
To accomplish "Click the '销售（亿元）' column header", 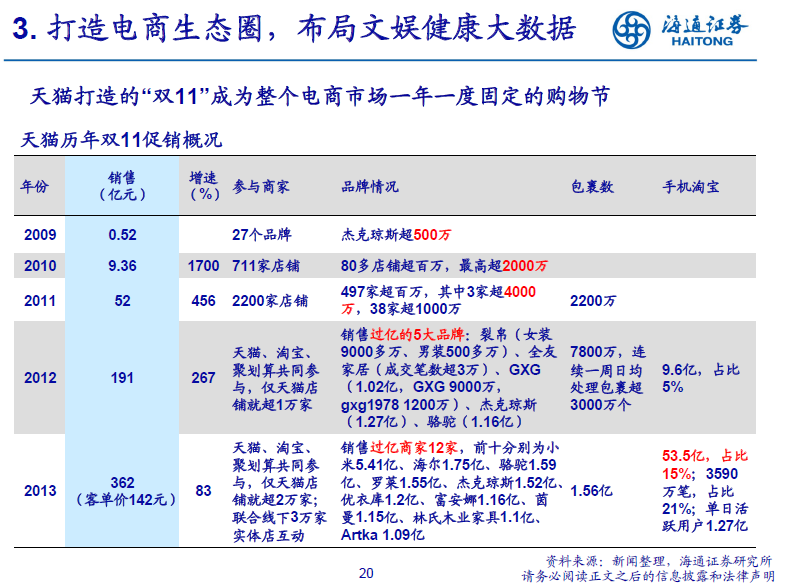I will tap(122, 186).
